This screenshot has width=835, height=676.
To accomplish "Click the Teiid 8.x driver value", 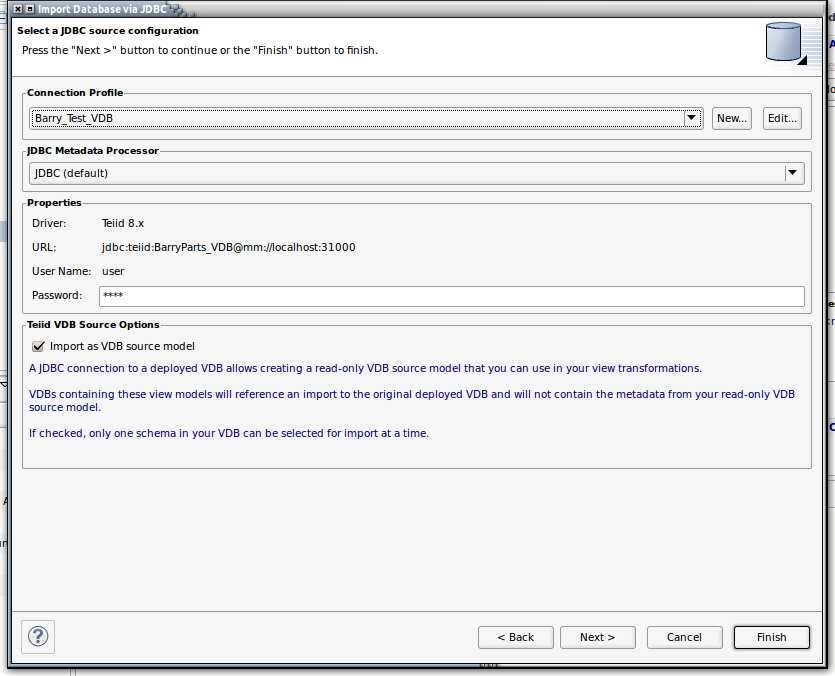I will pos(123,223).
